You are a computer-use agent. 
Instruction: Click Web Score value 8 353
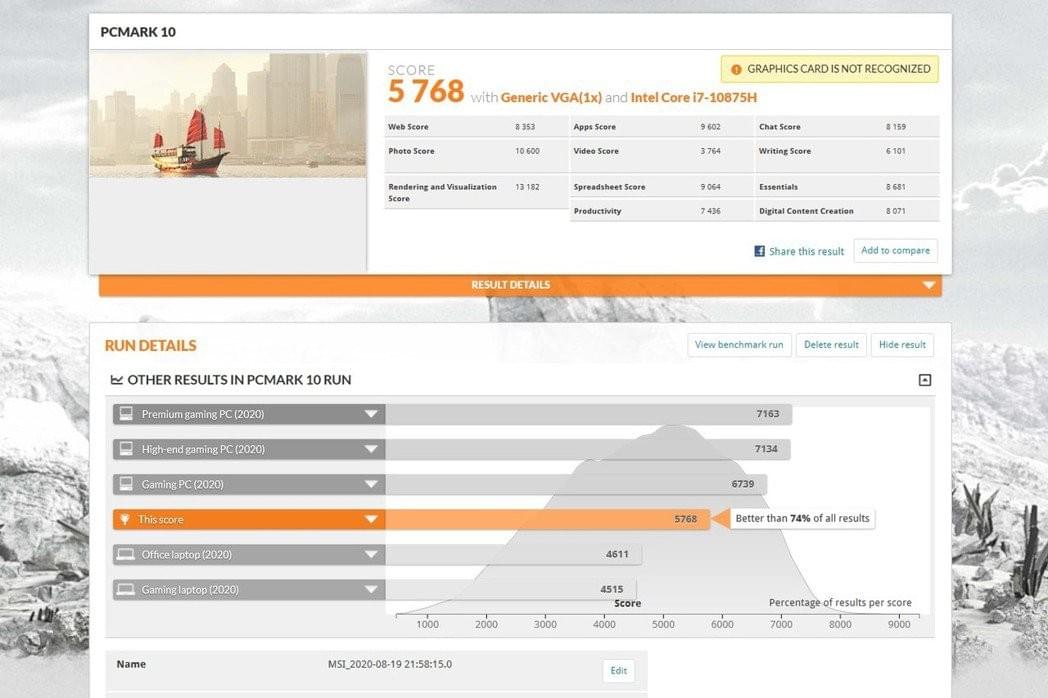click(x=525, y=126)
